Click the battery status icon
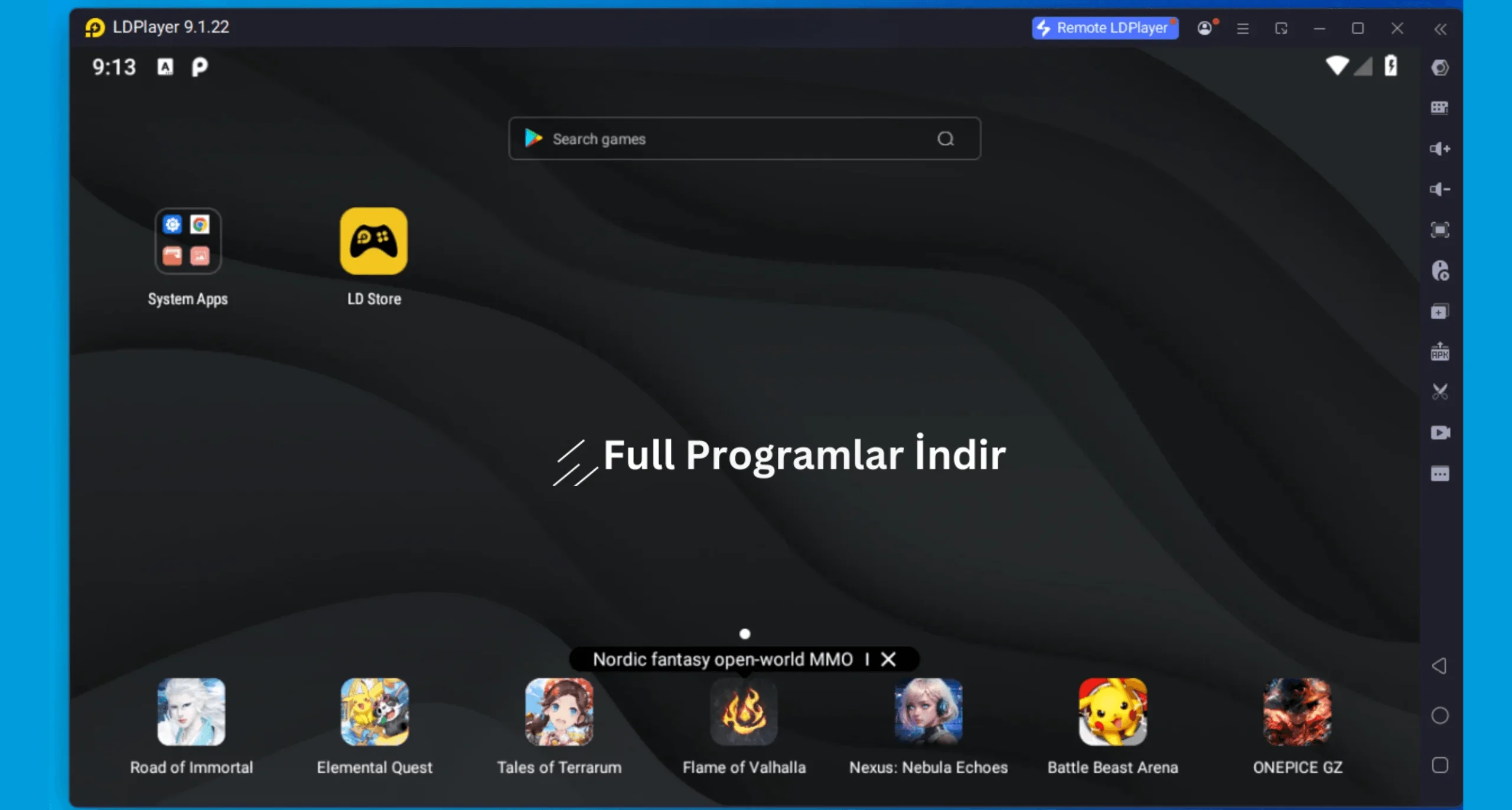 click(1391, 66)
